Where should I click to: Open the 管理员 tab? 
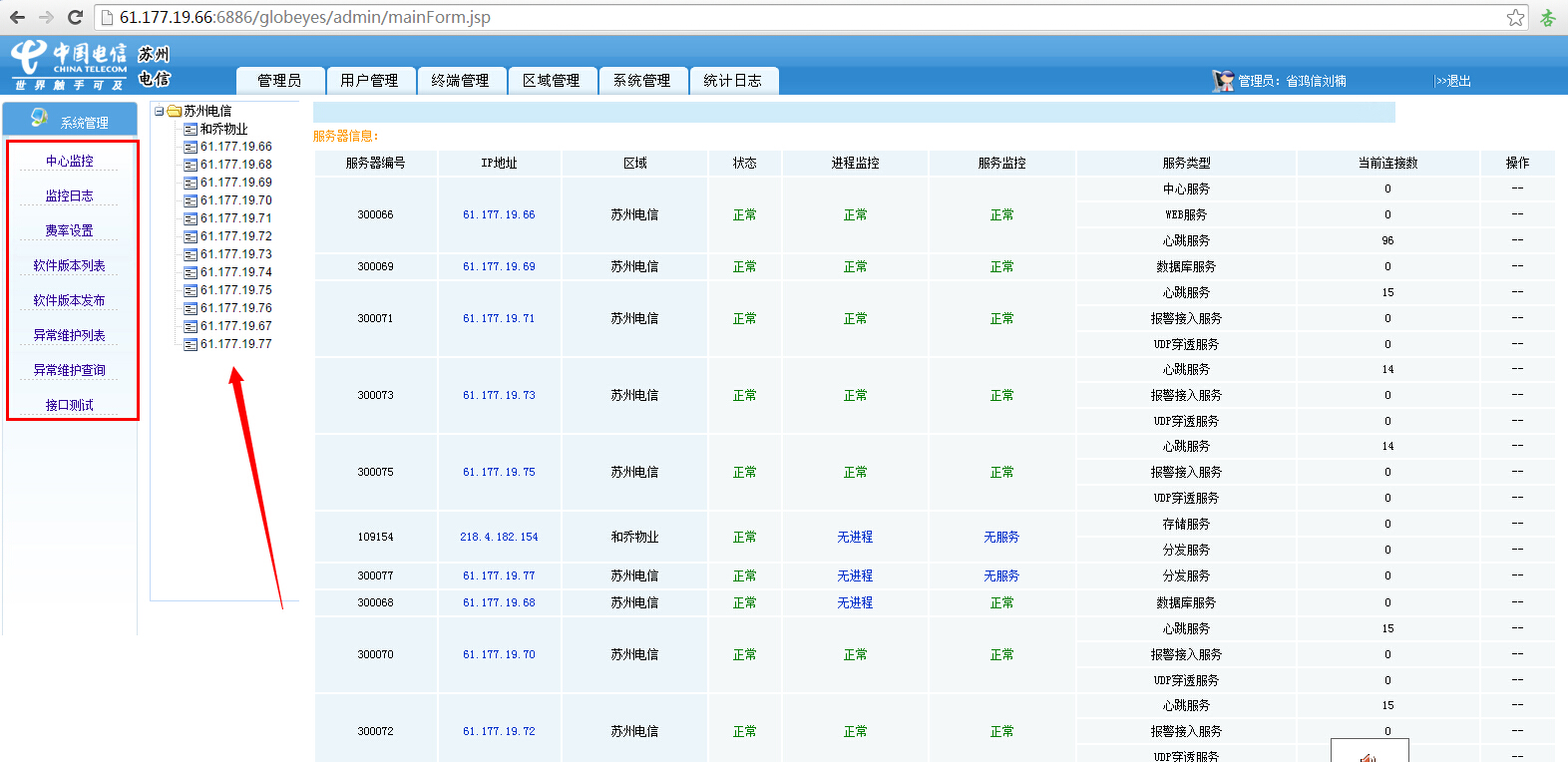pos(280,81)
